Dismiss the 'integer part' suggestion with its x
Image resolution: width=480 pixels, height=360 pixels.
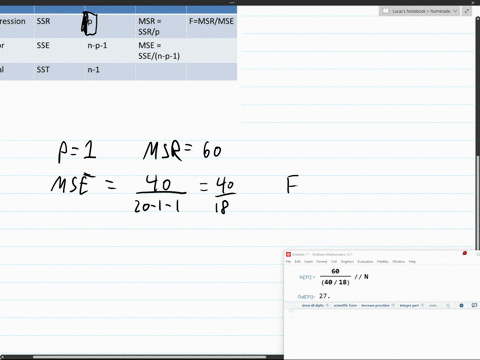pyautogui.click(x=422, y=305)
